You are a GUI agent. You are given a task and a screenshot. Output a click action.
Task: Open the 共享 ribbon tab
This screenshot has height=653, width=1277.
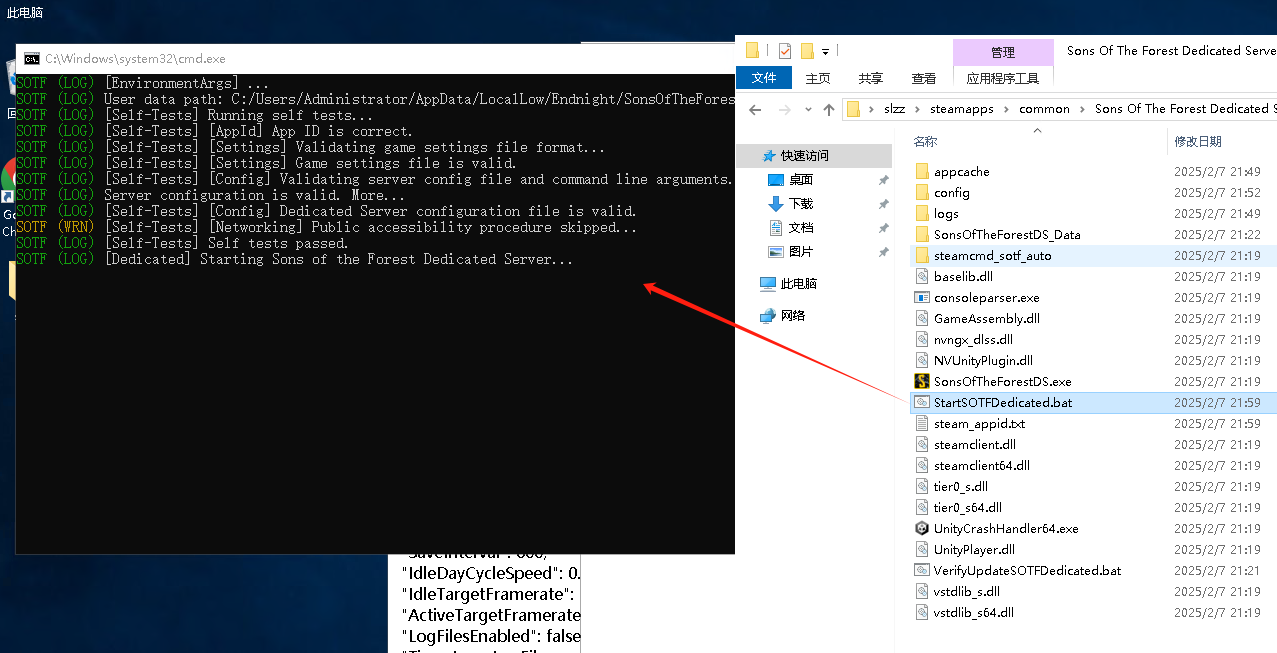click(x=871, y=78)
